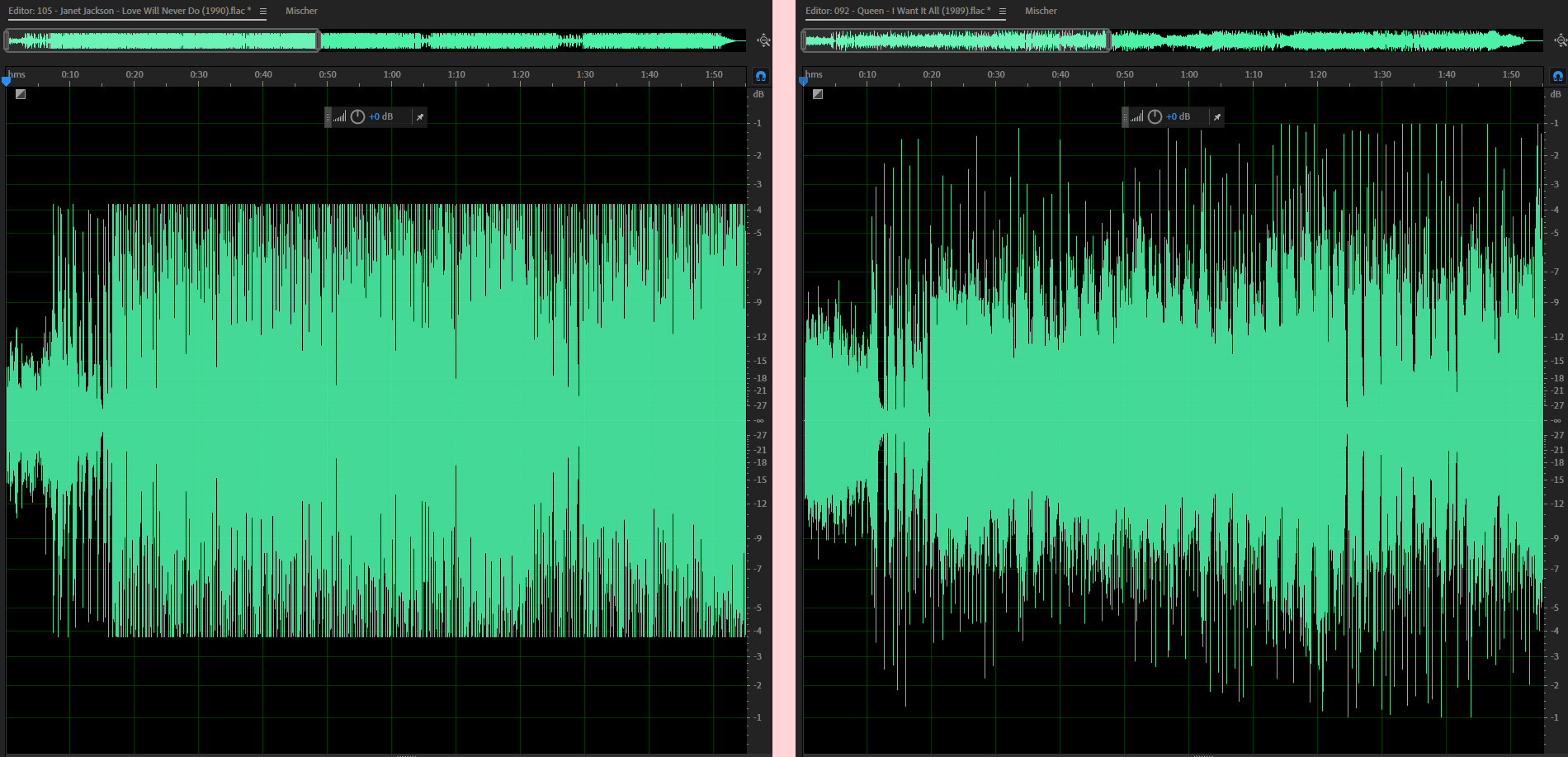The image size is (1568, 757).
Task: Switch to Mischer tab beside Queen editor
Action: coord(1041,12)
